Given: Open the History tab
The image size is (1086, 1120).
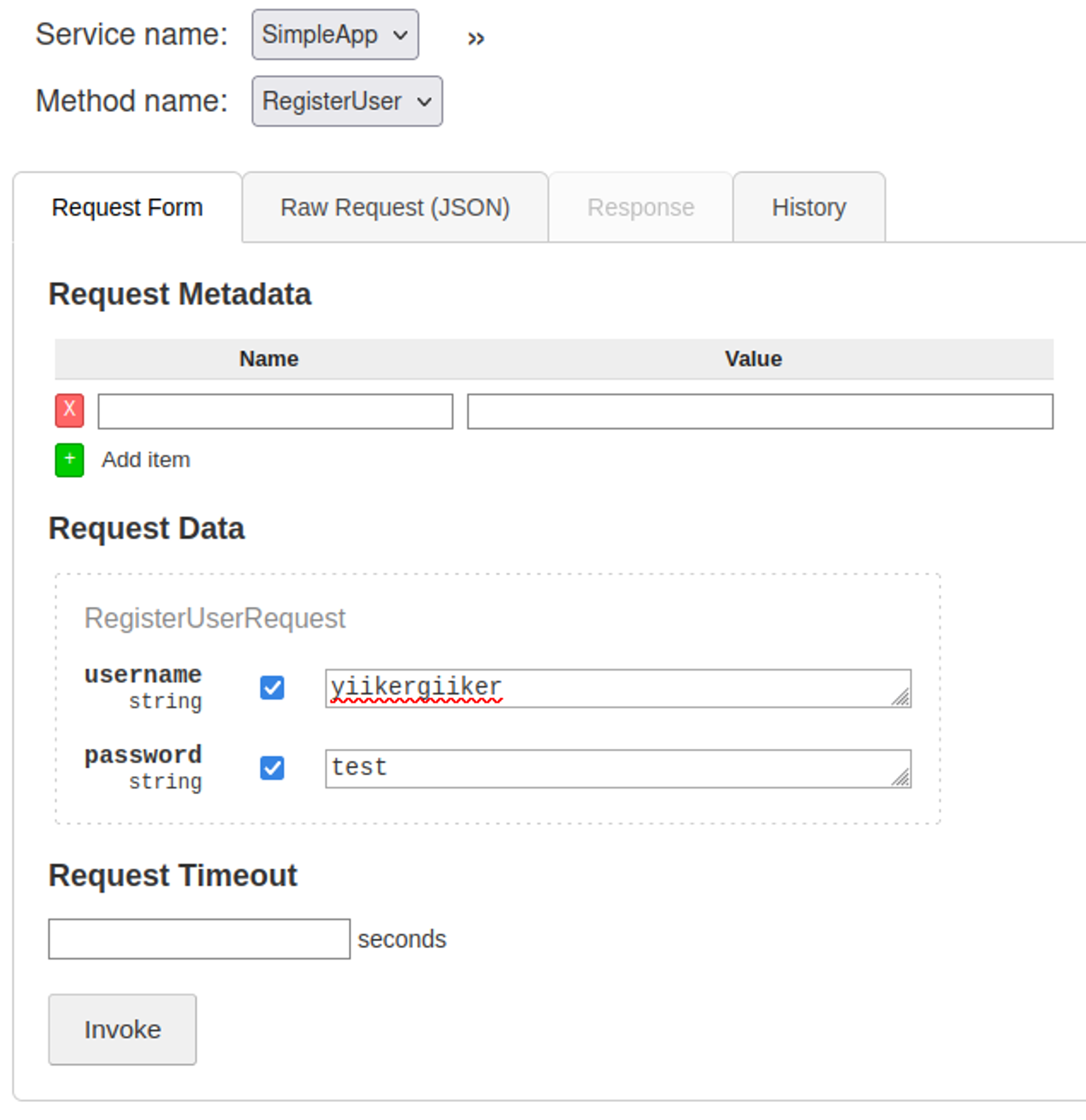Looking at the screenshot, I should click(809, 207).
